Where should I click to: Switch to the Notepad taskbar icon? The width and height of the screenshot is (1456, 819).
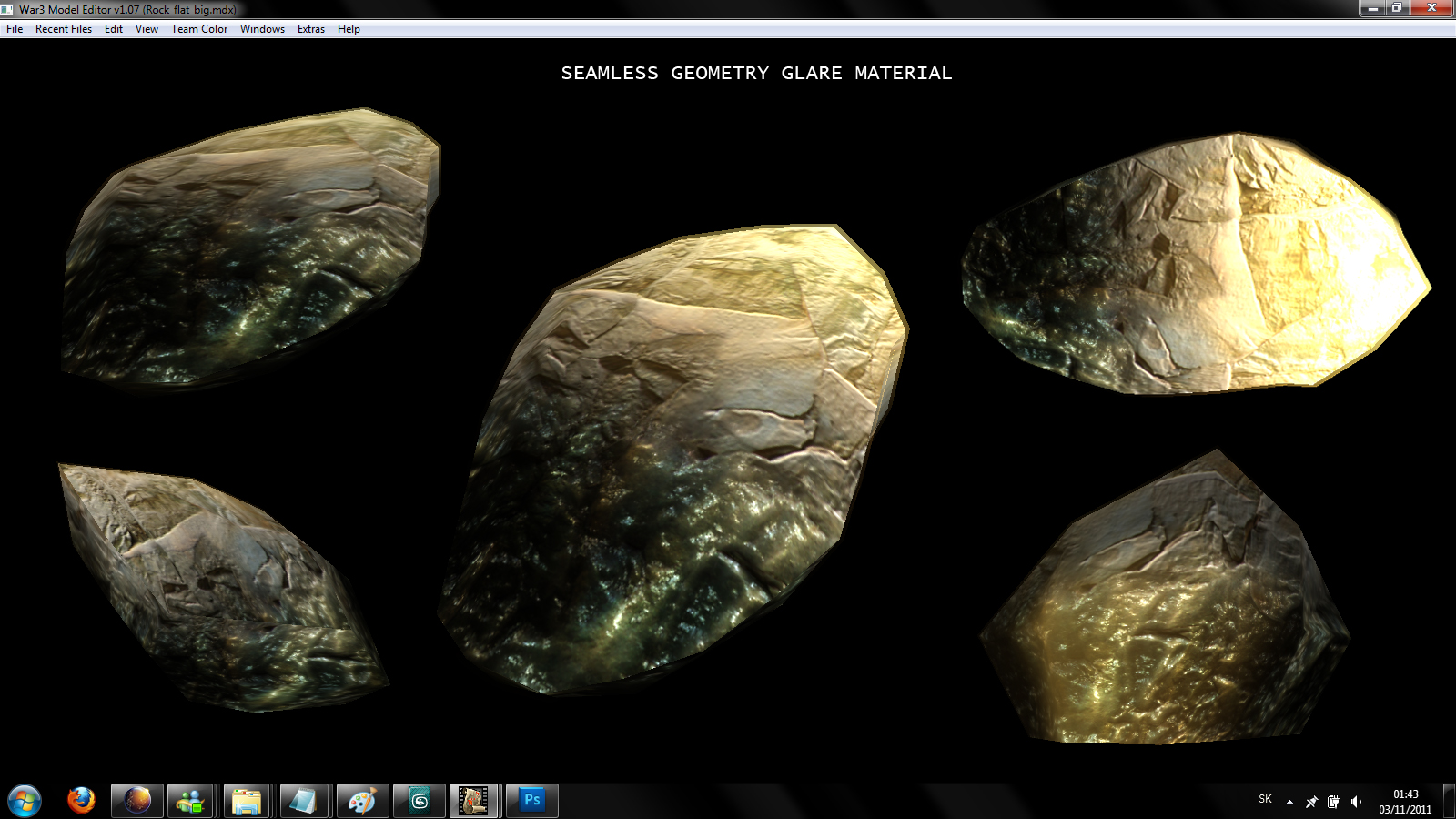tap(303, 801)
